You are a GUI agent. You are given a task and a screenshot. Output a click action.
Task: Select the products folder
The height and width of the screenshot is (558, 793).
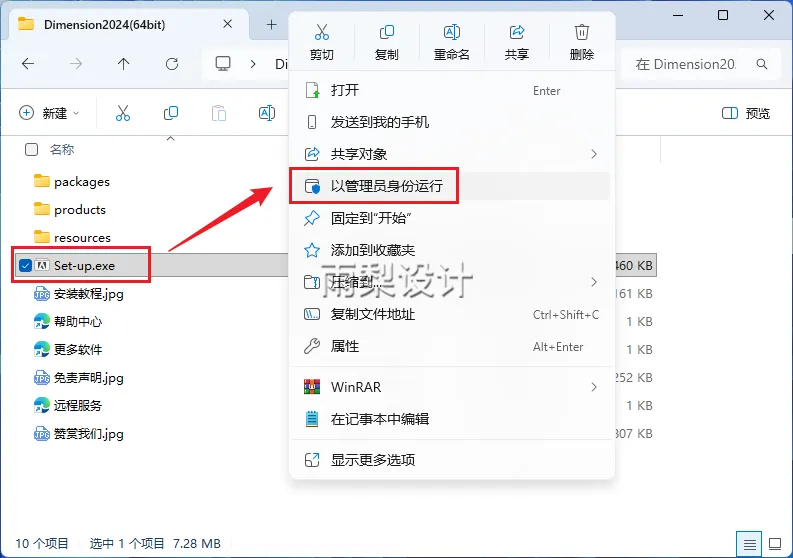pos(70,209)
